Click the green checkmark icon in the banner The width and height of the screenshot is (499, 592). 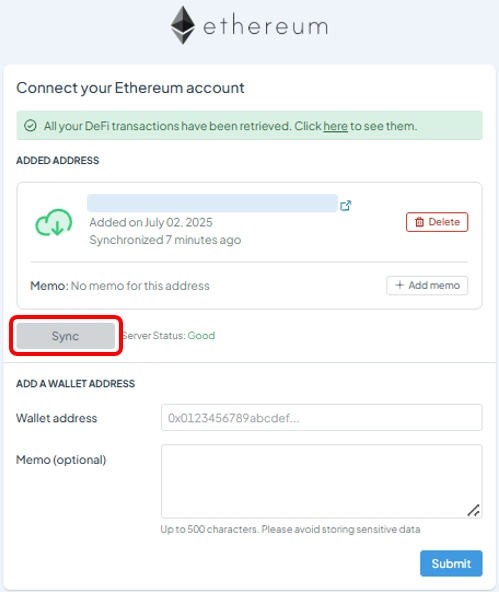[x=30, y=125]
